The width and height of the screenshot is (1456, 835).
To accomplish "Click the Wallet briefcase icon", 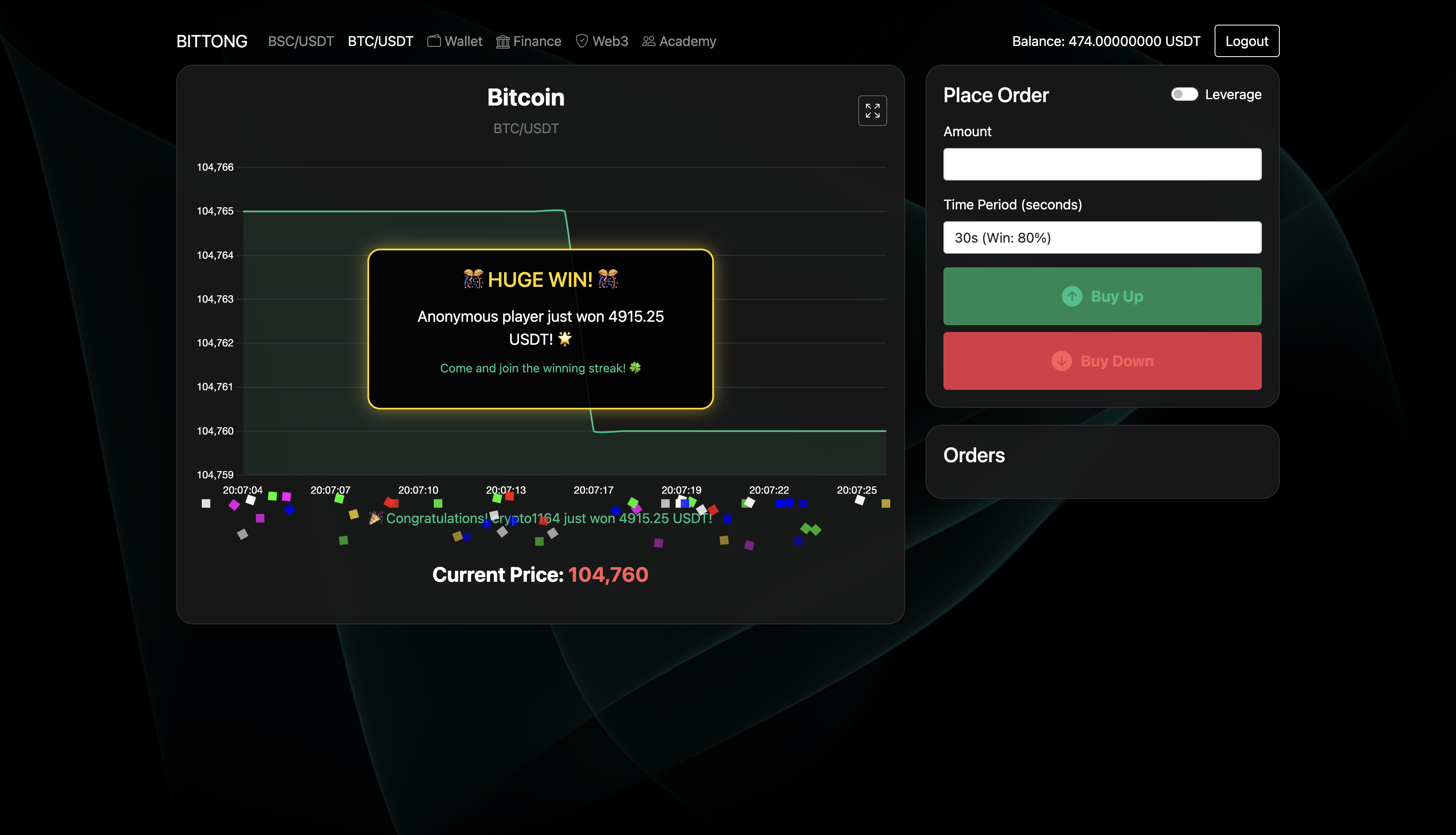I will pos(434,41).
